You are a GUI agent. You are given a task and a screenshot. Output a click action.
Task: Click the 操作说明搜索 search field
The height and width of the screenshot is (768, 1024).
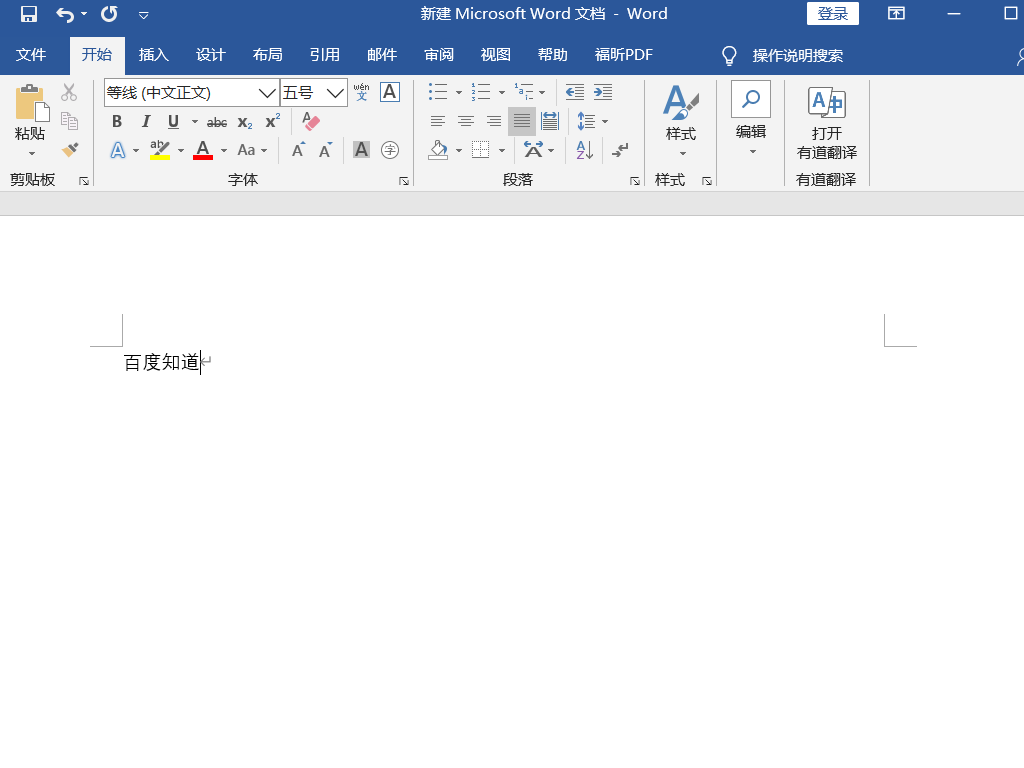[797, 55]
